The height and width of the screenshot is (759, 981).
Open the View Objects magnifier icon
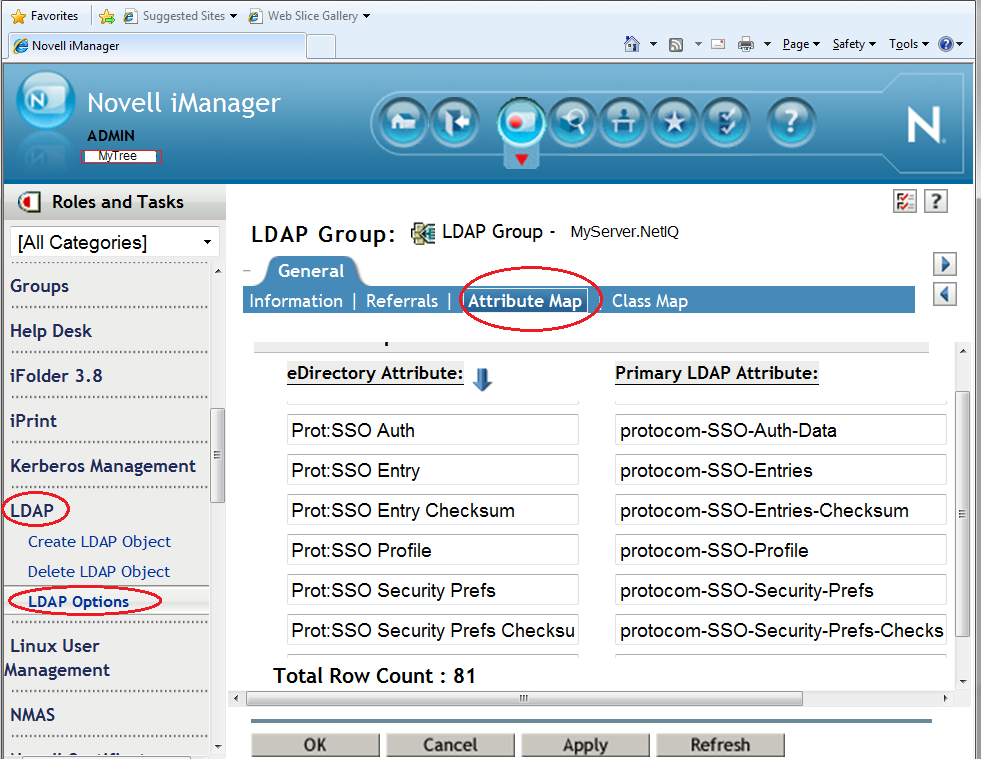(572, 121)
